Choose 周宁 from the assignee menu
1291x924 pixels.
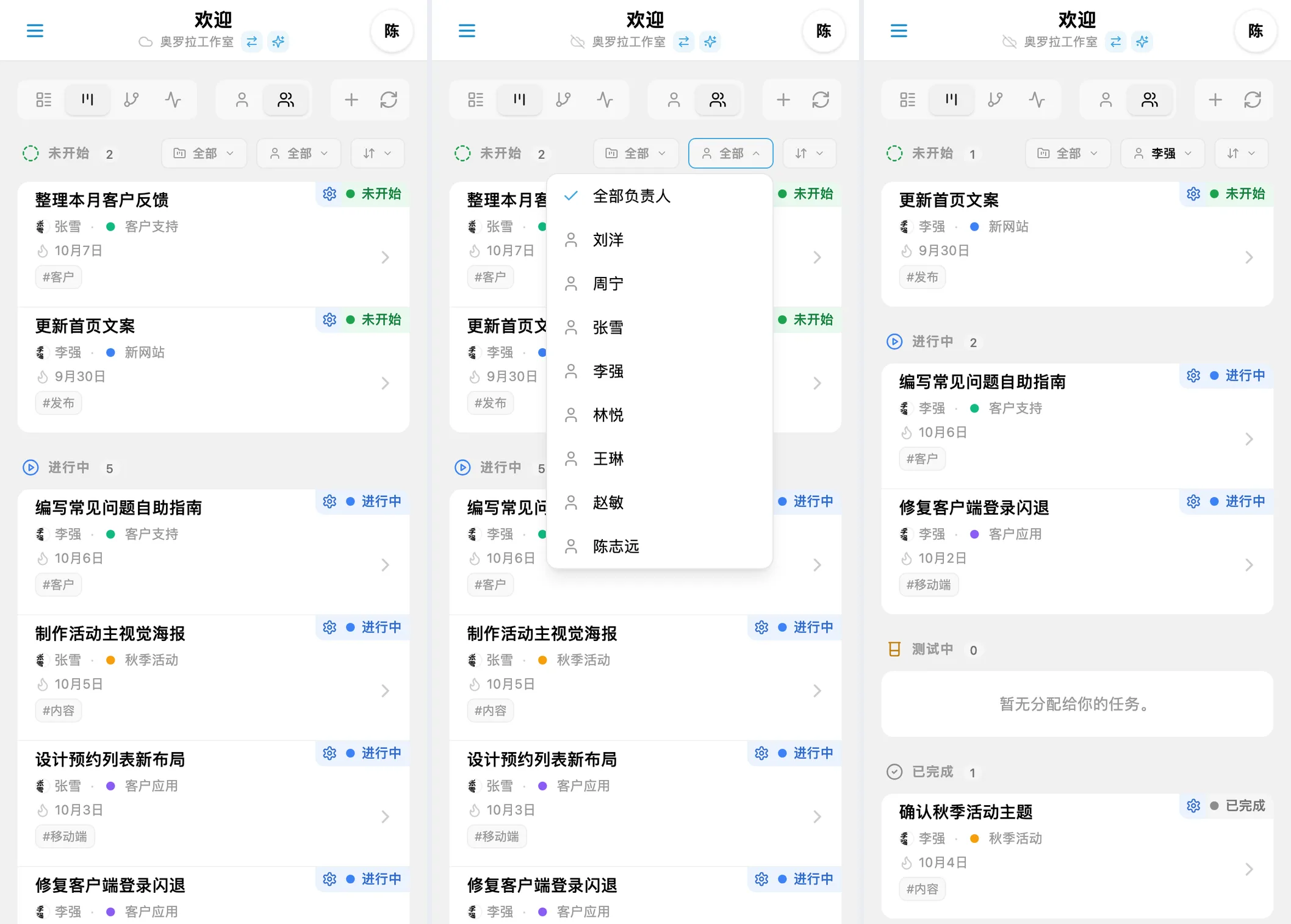[660, 284]
